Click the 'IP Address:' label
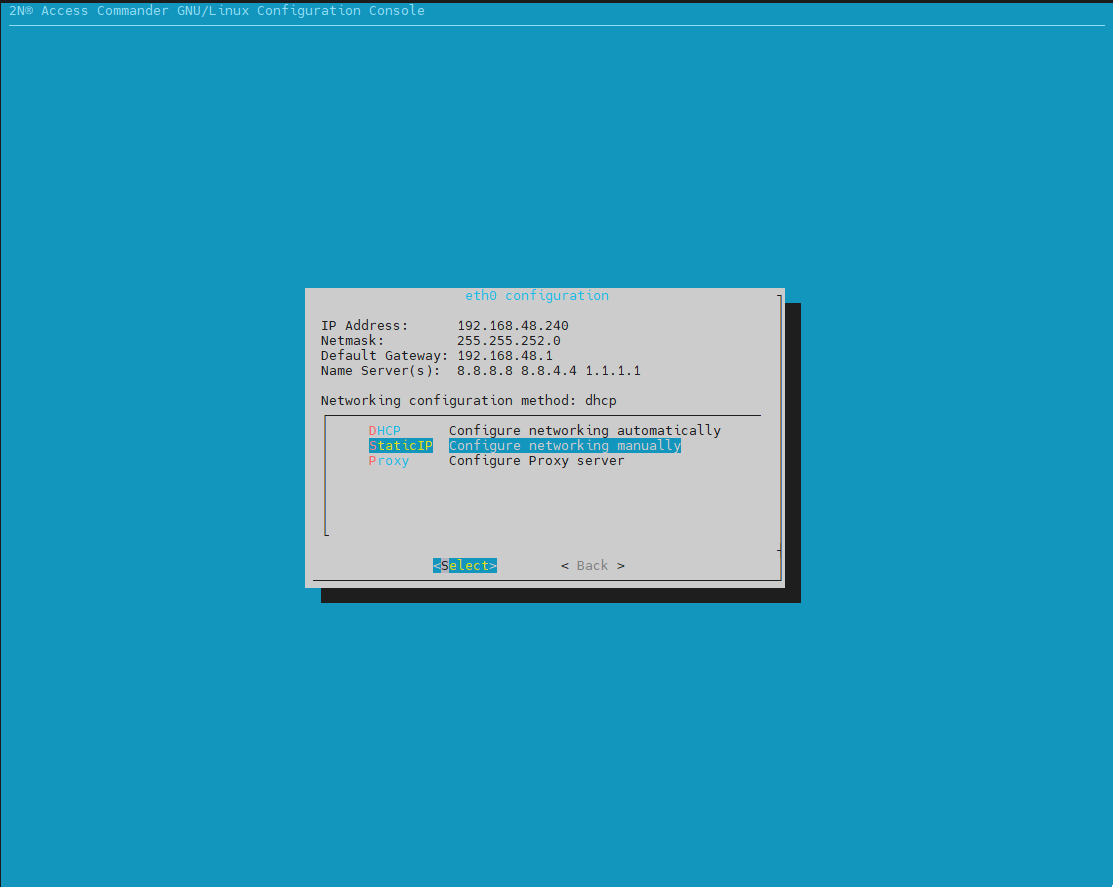Image resolution: width=1113 pixels, height=887 pixels. click(x=365, y=326)
